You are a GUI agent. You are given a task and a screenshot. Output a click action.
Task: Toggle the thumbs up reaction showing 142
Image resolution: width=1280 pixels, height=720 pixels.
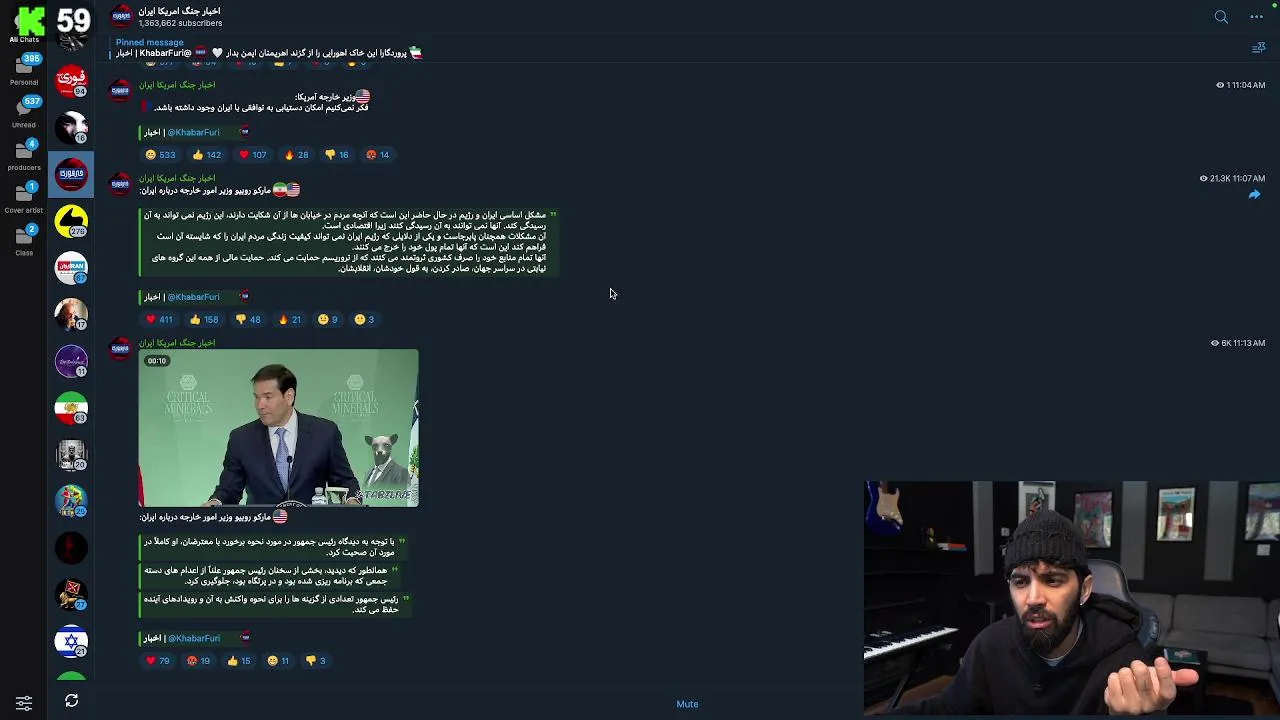[x=207, y=155]
